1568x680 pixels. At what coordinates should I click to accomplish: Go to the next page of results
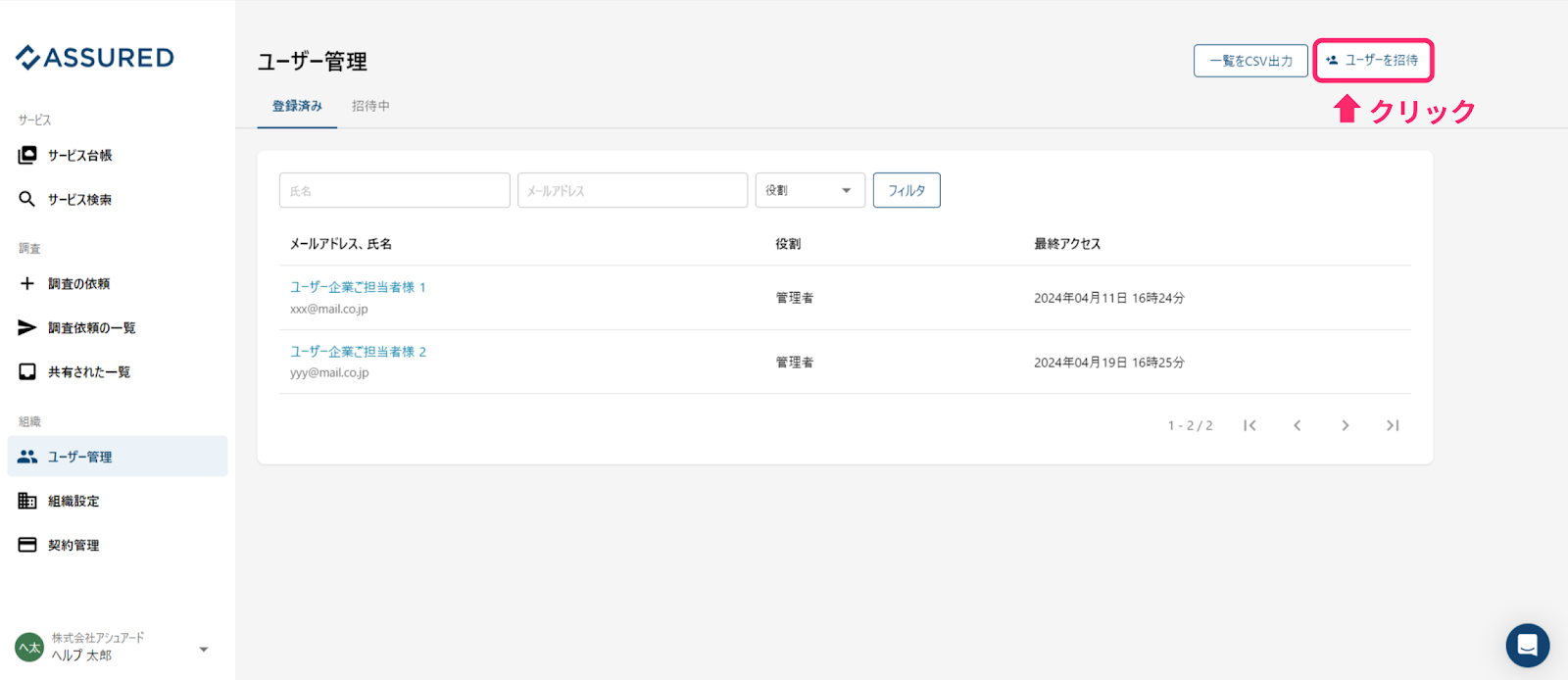click(1346, 425)
